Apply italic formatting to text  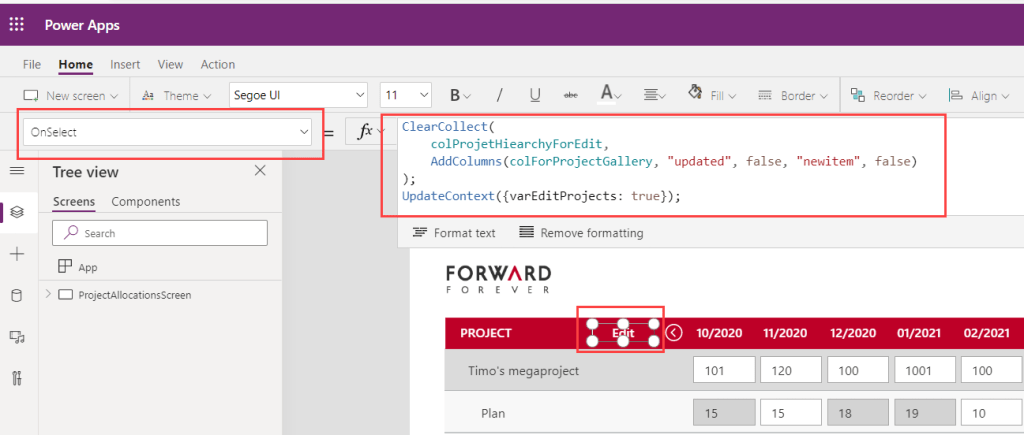point(499,96)
